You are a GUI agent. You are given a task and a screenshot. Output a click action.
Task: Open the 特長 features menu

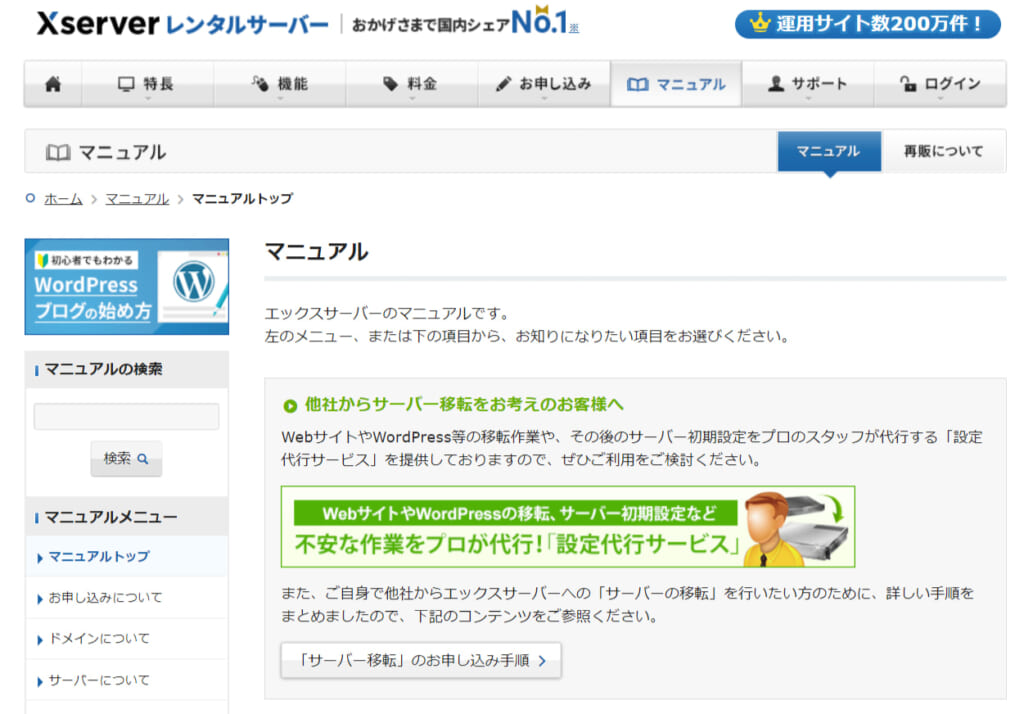click(x=147, y=84)
